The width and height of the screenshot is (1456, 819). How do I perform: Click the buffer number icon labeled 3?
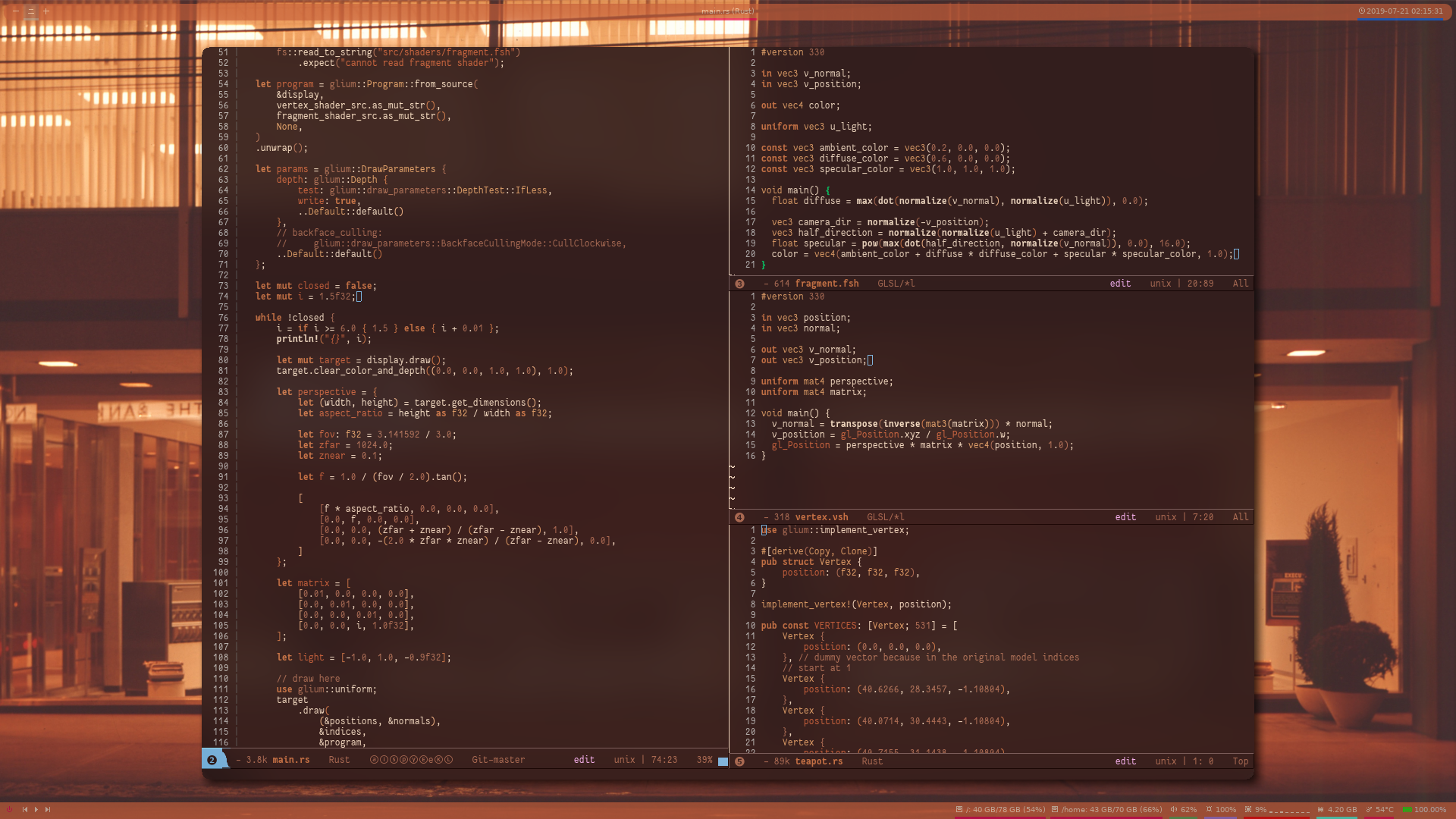740,283
